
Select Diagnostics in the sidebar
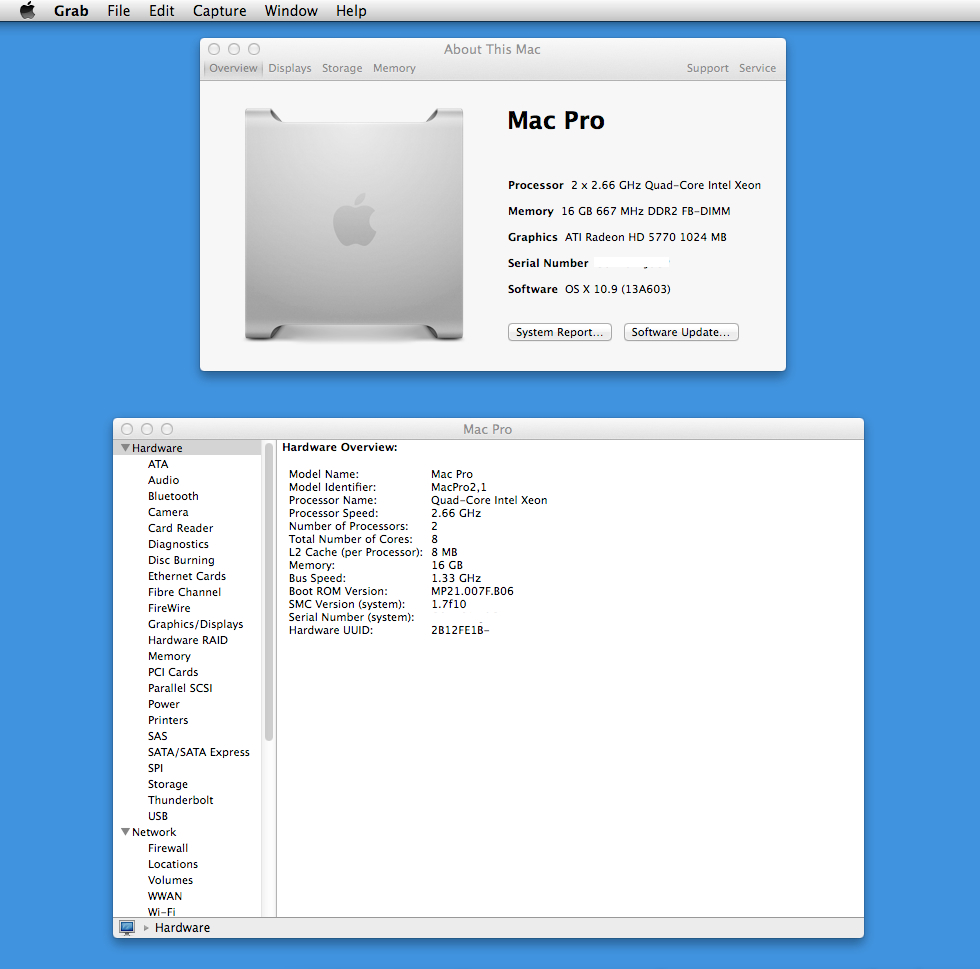point(178,544)
